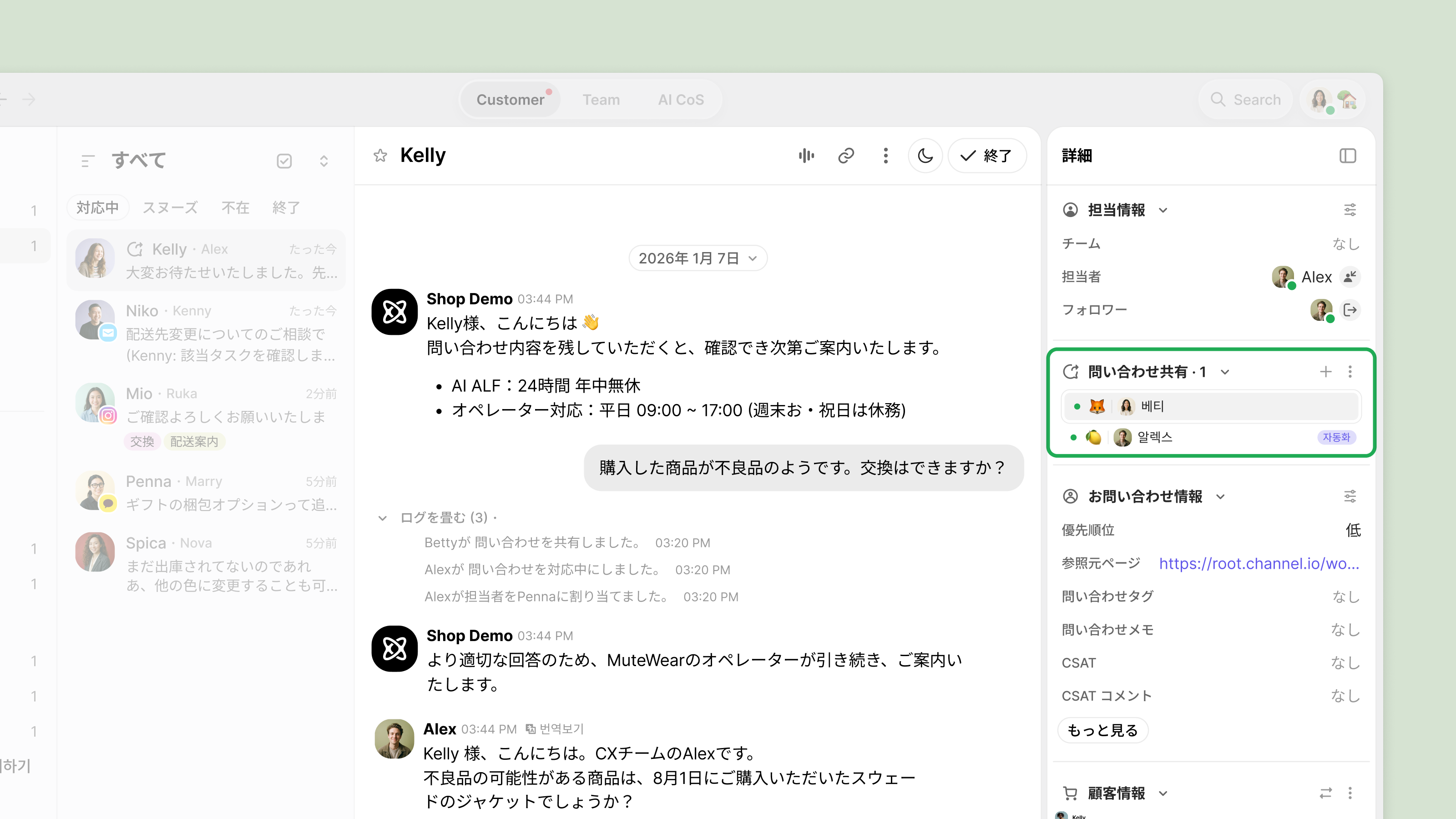Screen dimensions: 1456x819
Task: Open the Mio · Ruka conversation
Action: 206,417
